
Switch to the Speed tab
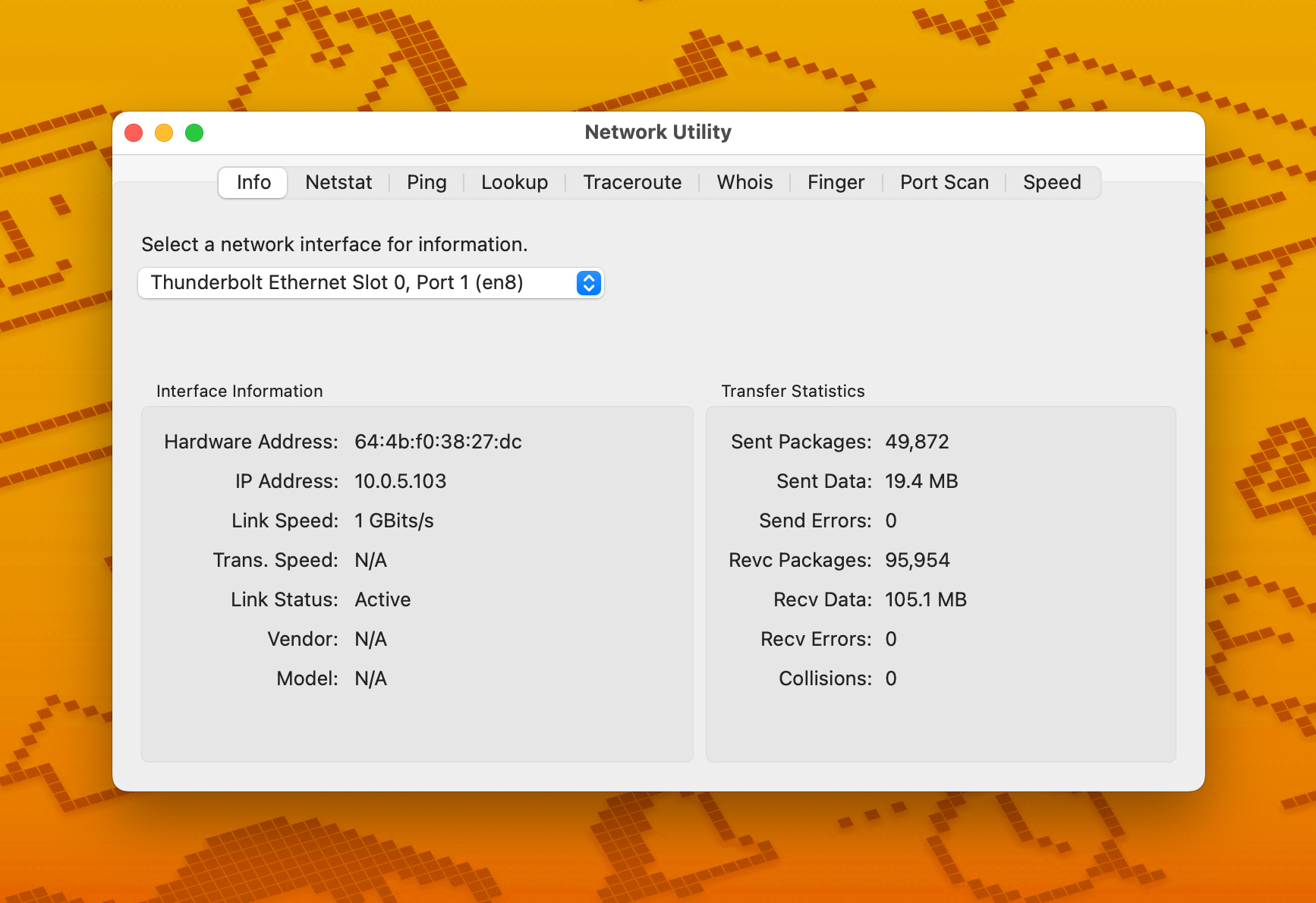1052,183
